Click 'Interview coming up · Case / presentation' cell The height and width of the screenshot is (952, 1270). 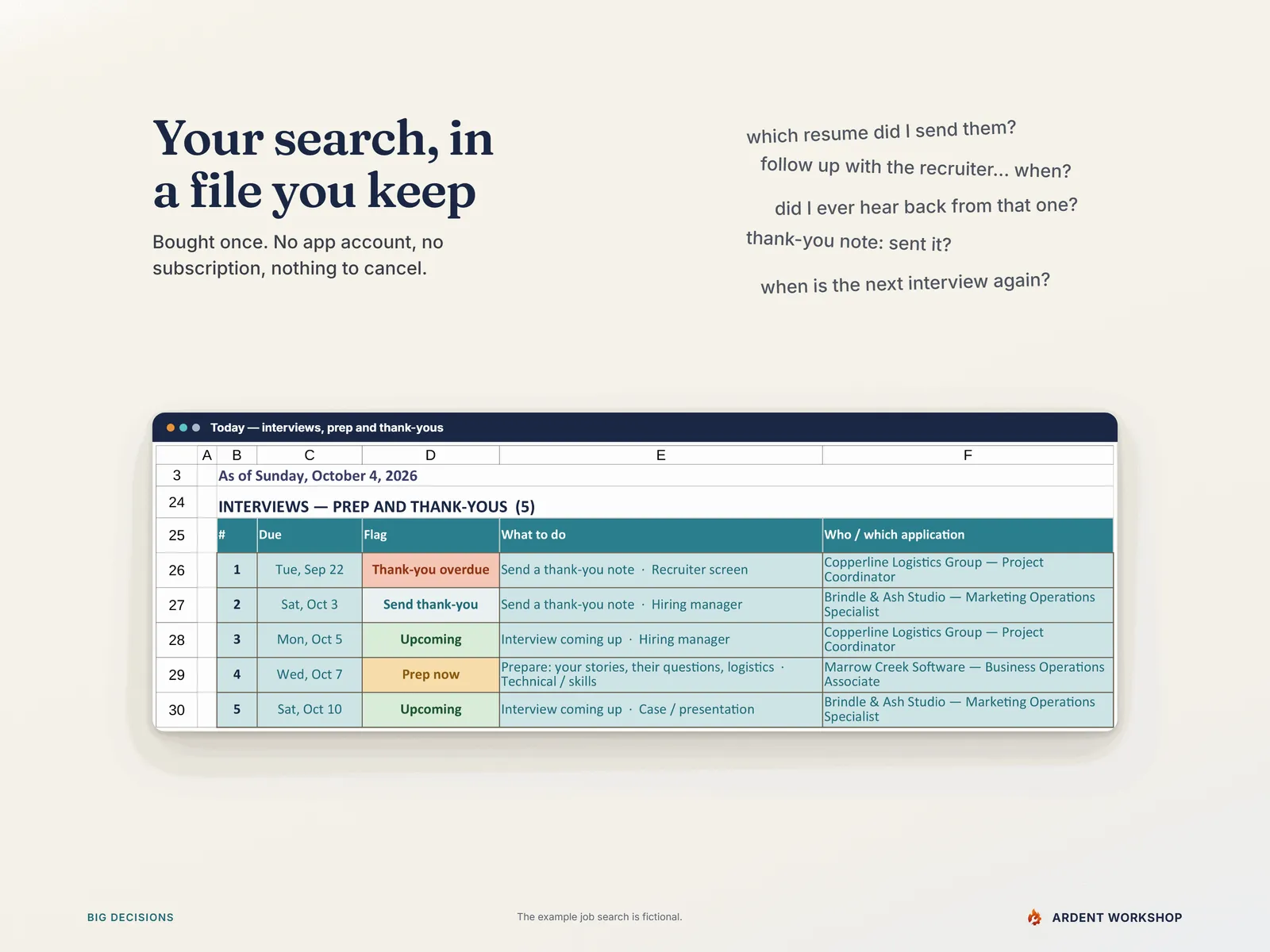(660, 710)
